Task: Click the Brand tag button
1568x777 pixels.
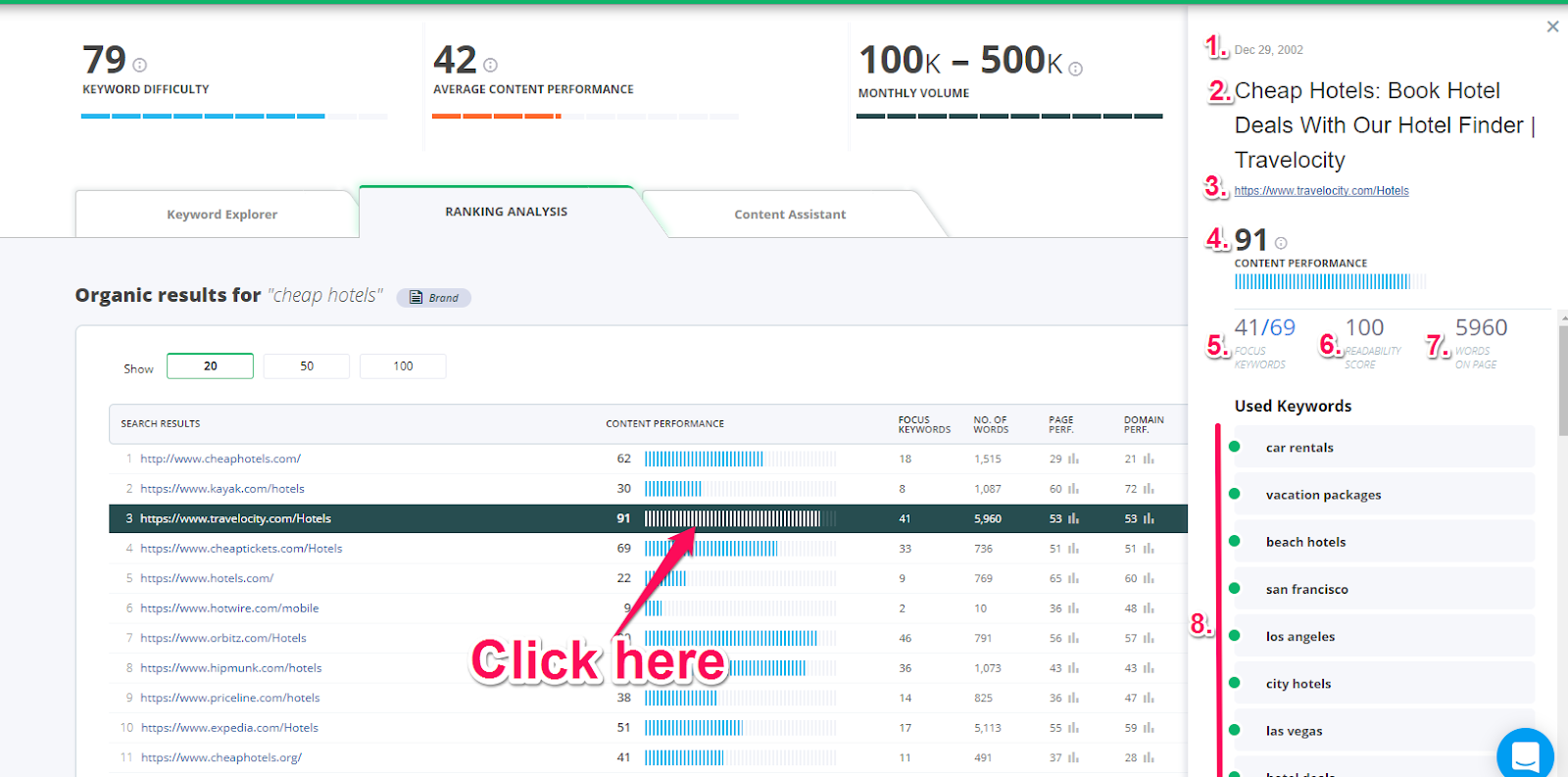Action: tap(434, 298)
